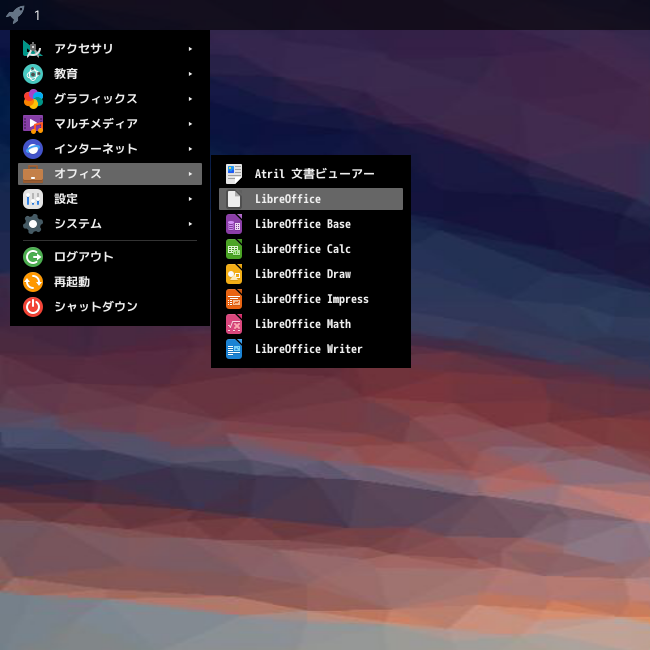Expand the マルチメディア submenu arrow
The image size is (650, 650).
point(190,124)
